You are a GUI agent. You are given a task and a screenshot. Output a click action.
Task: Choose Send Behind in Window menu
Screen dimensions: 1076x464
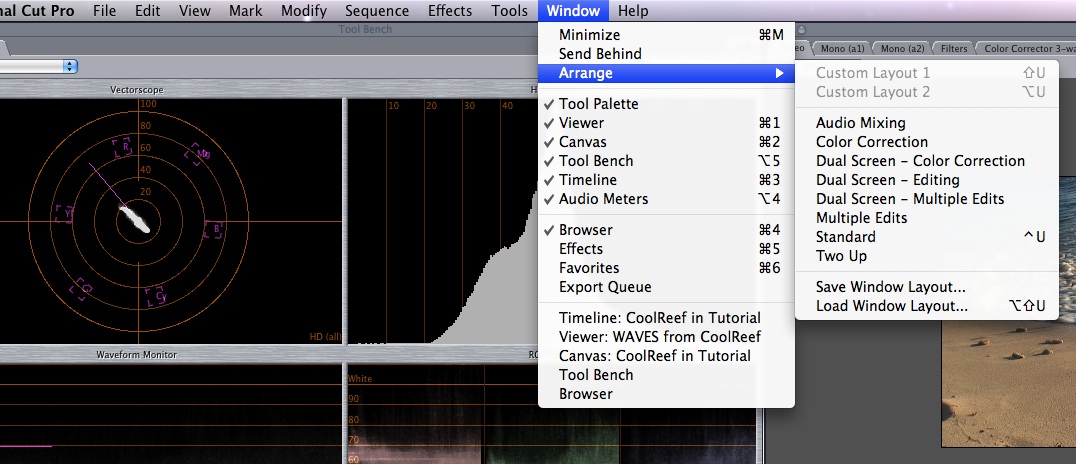coord(666,54)
